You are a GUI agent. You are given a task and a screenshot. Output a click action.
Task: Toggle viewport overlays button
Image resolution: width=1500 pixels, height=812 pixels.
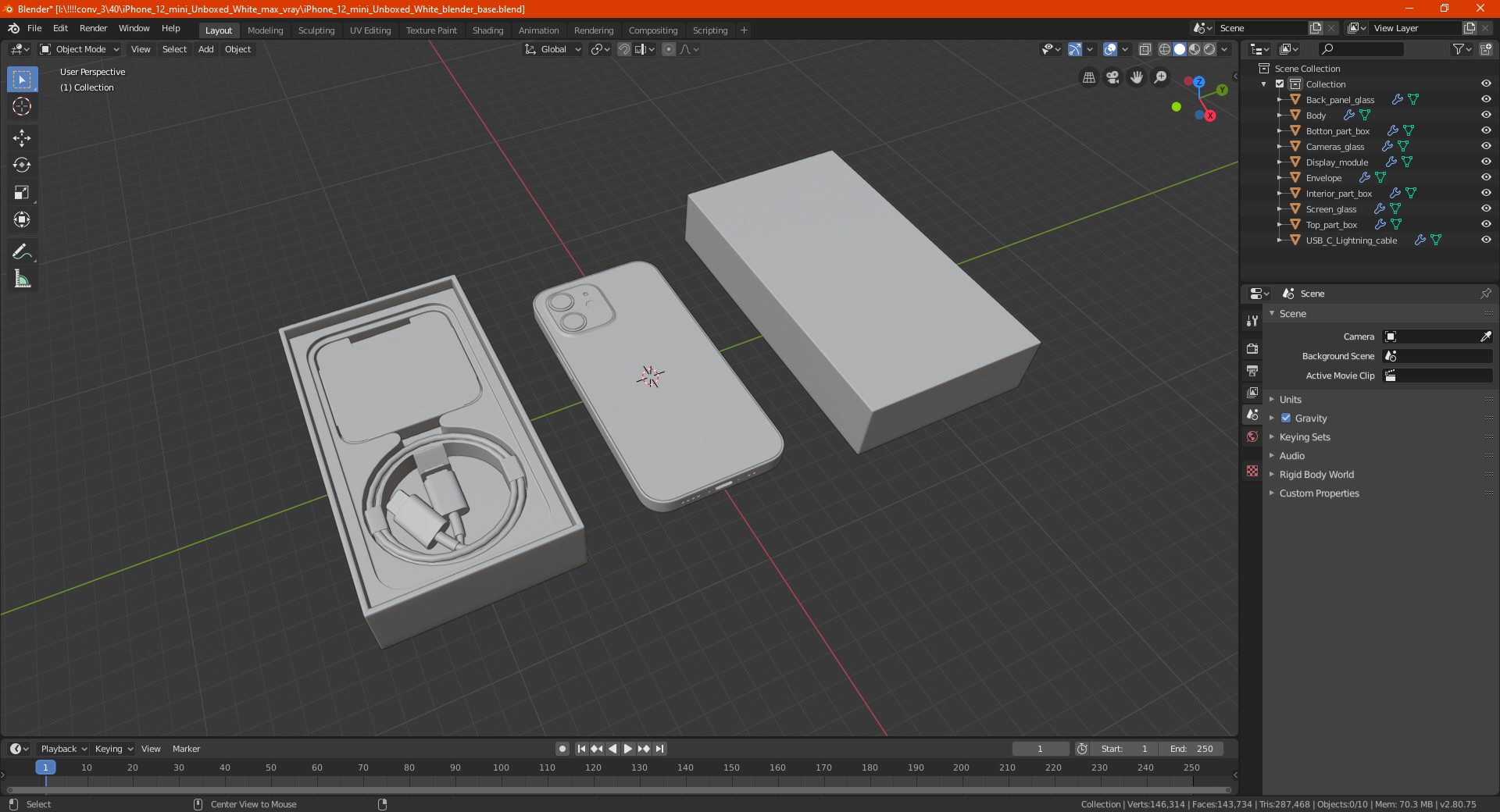1110,49
